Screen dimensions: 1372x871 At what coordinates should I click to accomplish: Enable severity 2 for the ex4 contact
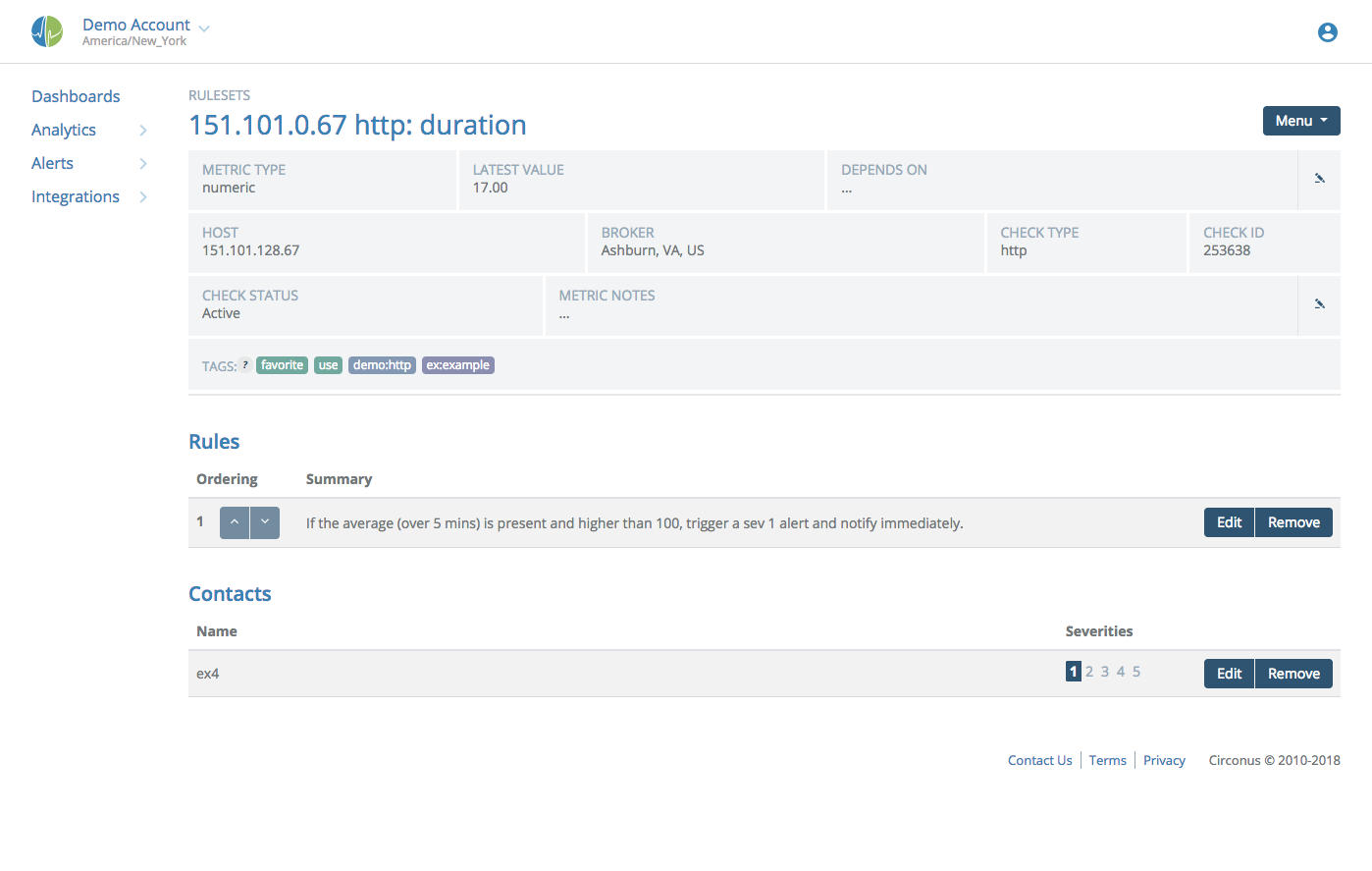coord(1088,671)
